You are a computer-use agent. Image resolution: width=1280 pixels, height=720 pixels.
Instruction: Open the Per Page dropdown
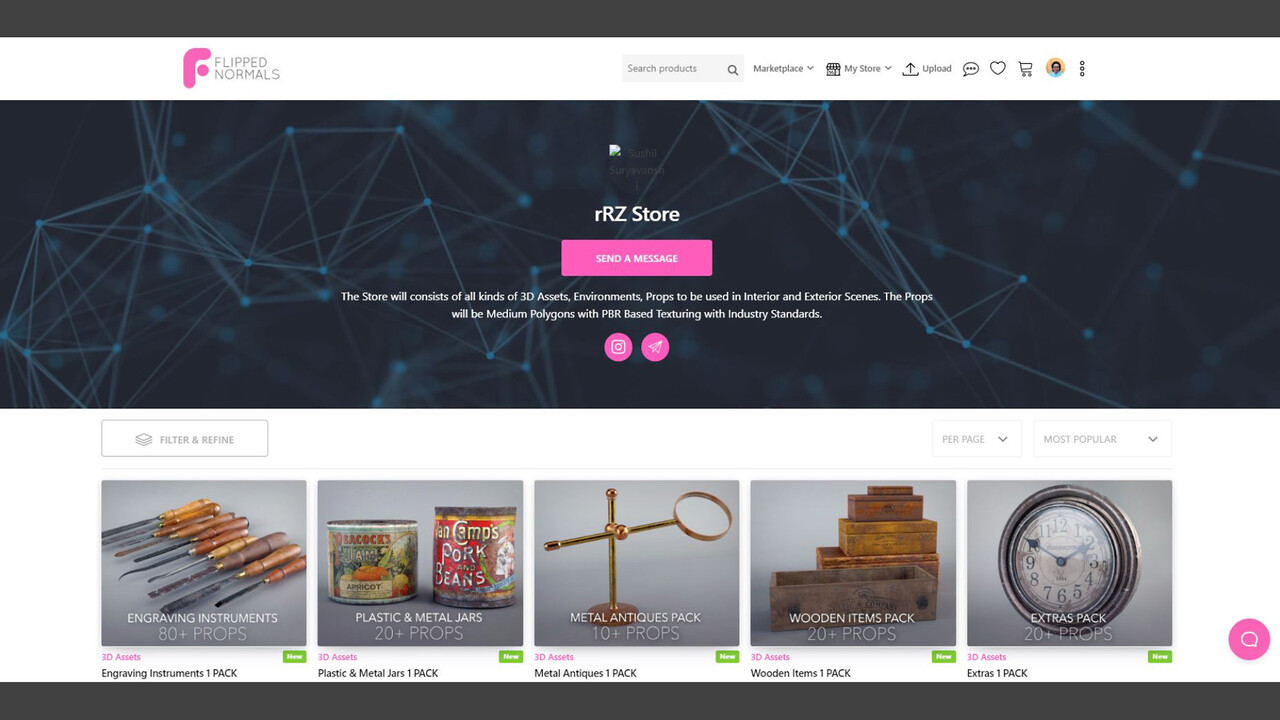point(976,439)
